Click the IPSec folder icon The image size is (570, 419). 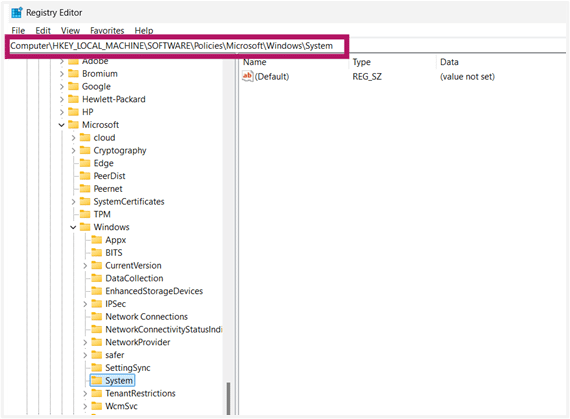(x=96, y=304)
